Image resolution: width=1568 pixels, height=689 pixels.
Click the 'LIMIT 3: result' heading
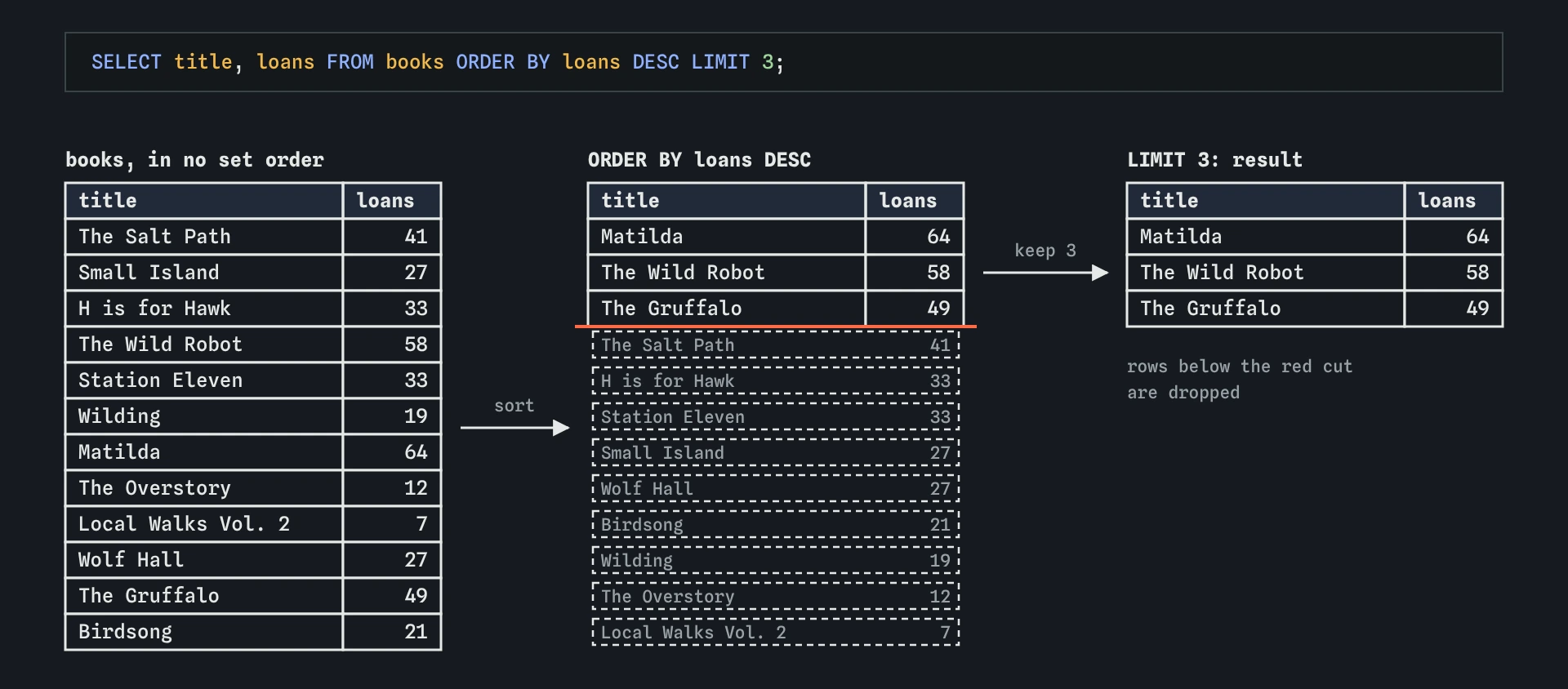[1215, 160]
